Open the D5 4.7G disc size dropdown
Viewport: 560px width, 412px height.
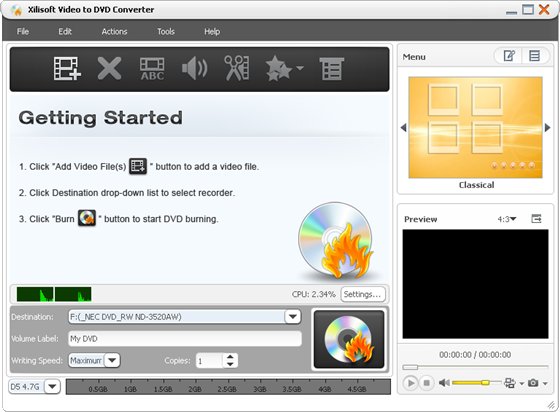coord(52,386)
